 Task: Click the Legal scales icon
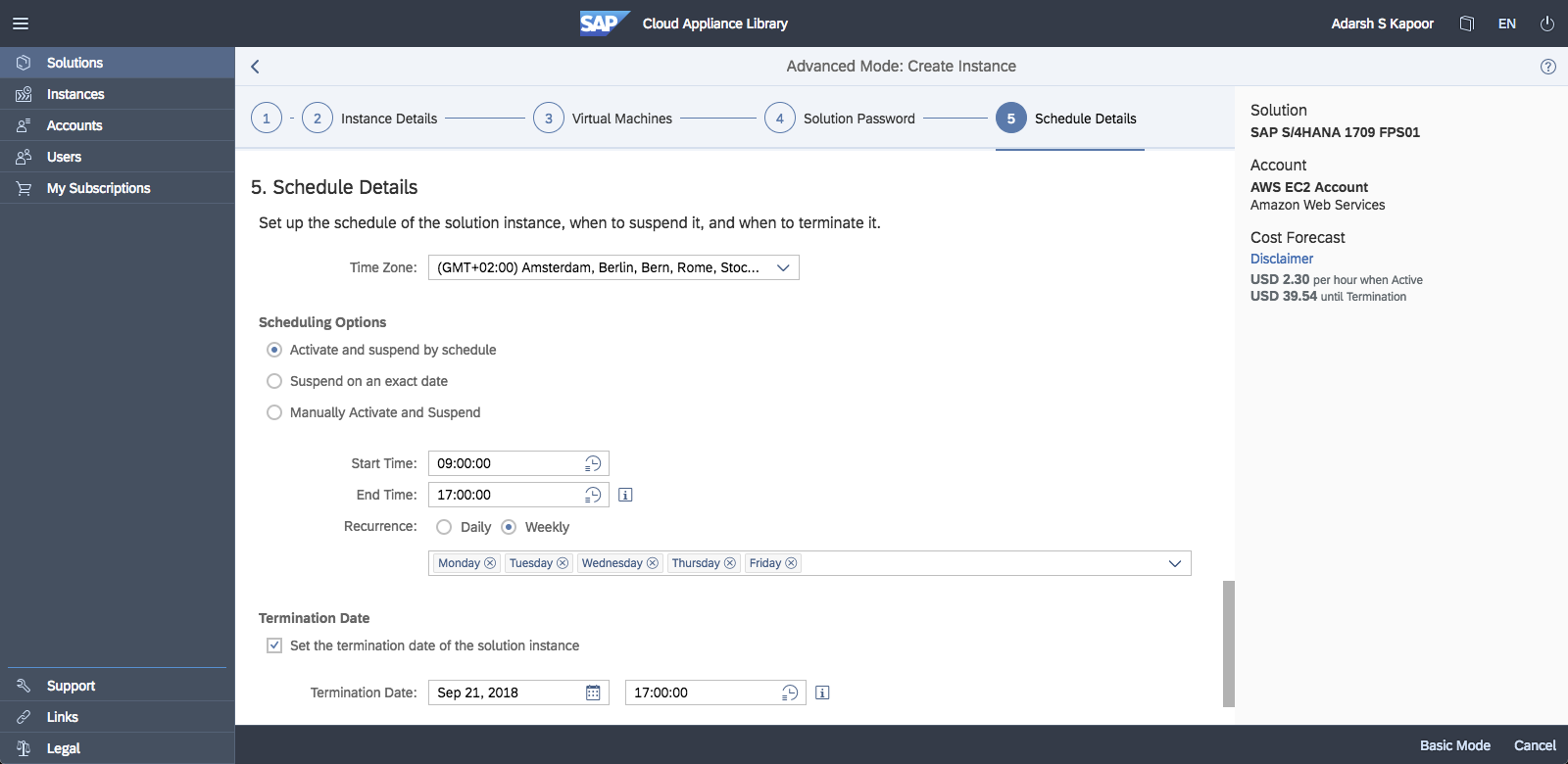click(x=24, y=748)
